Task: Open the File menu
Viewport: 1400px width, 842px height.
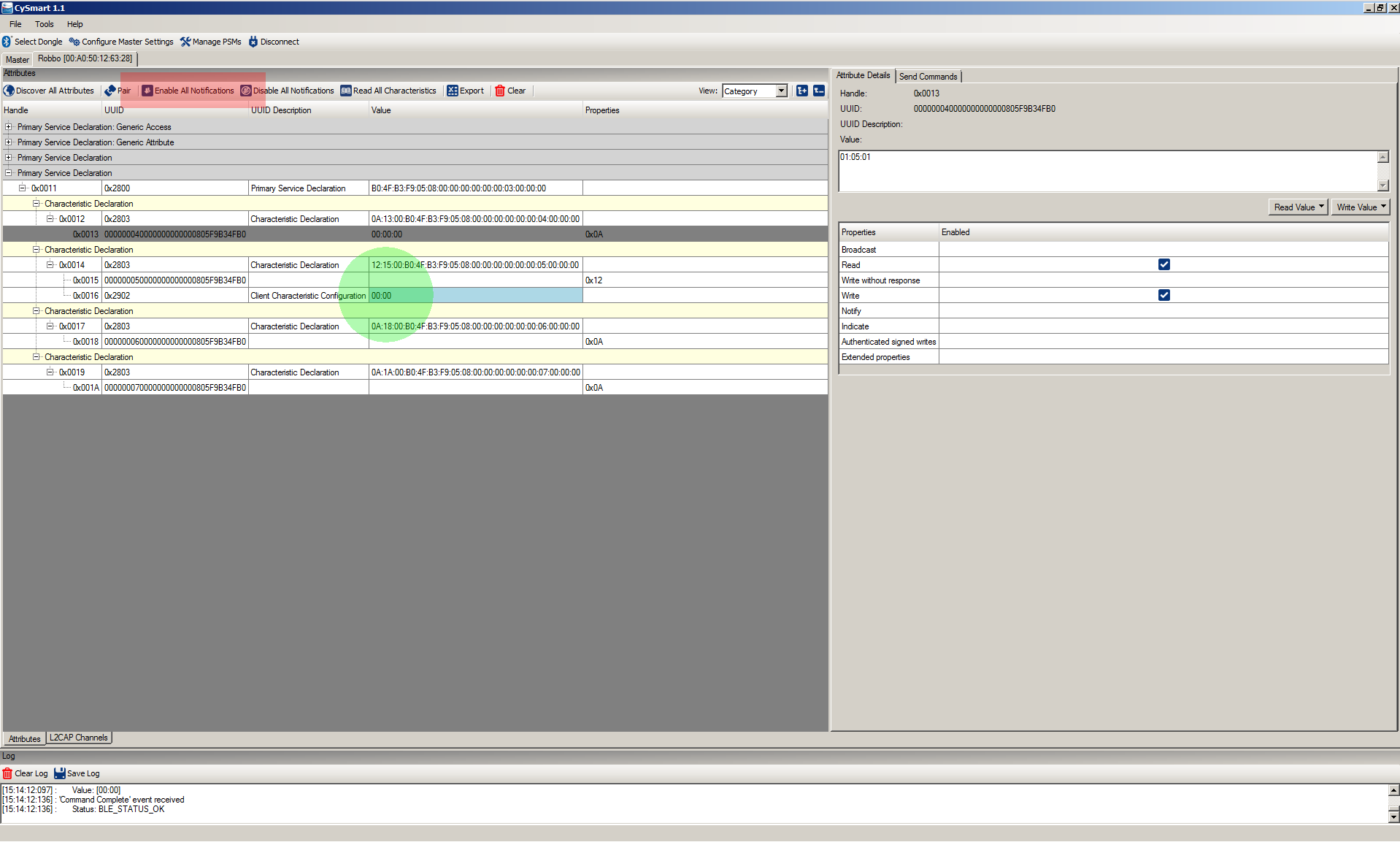Action: 15,24
